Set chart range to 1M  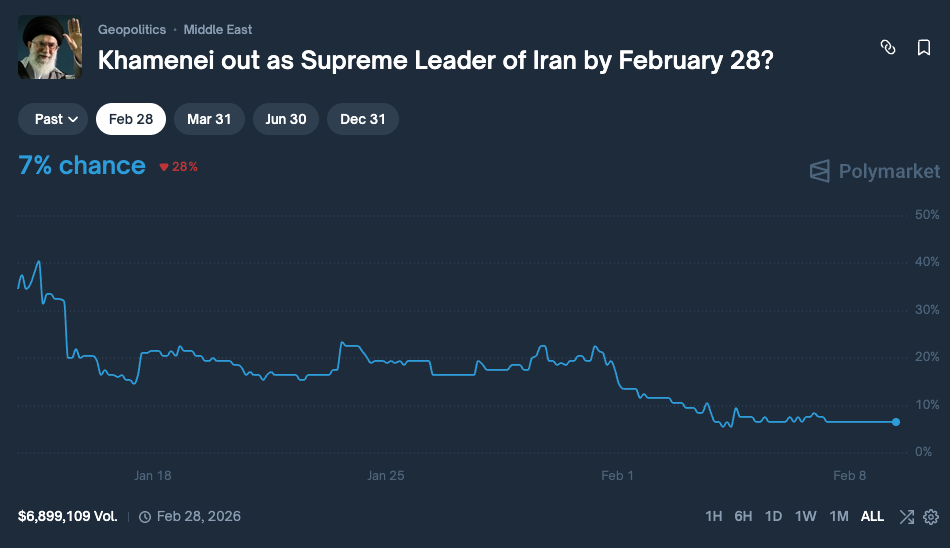click(x=839, y=517)
